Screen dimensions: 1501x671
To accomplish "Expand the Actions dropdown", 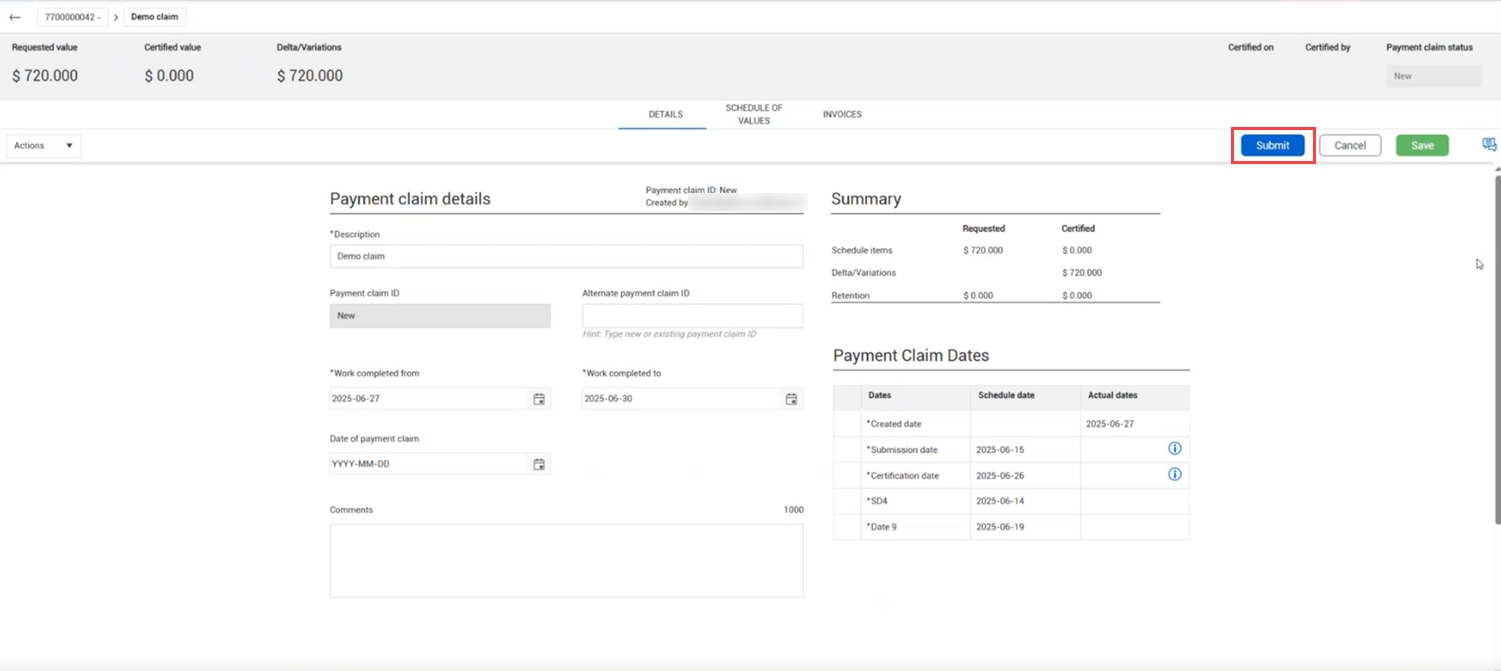I will pos(43,146).
